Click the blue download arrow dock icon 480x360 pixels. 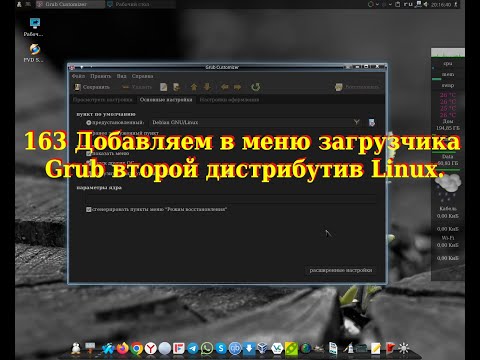point(249,349)
